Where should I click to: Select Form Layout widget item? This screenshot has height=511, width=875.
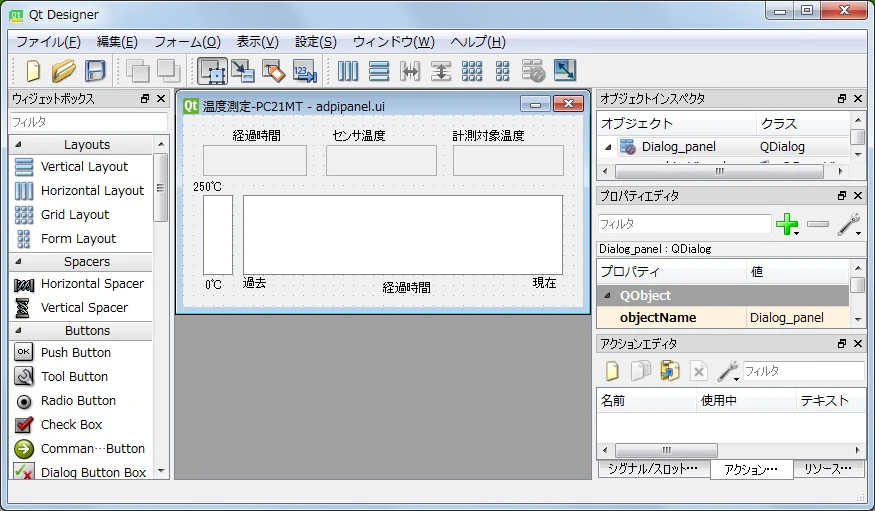tap(78, 238)
